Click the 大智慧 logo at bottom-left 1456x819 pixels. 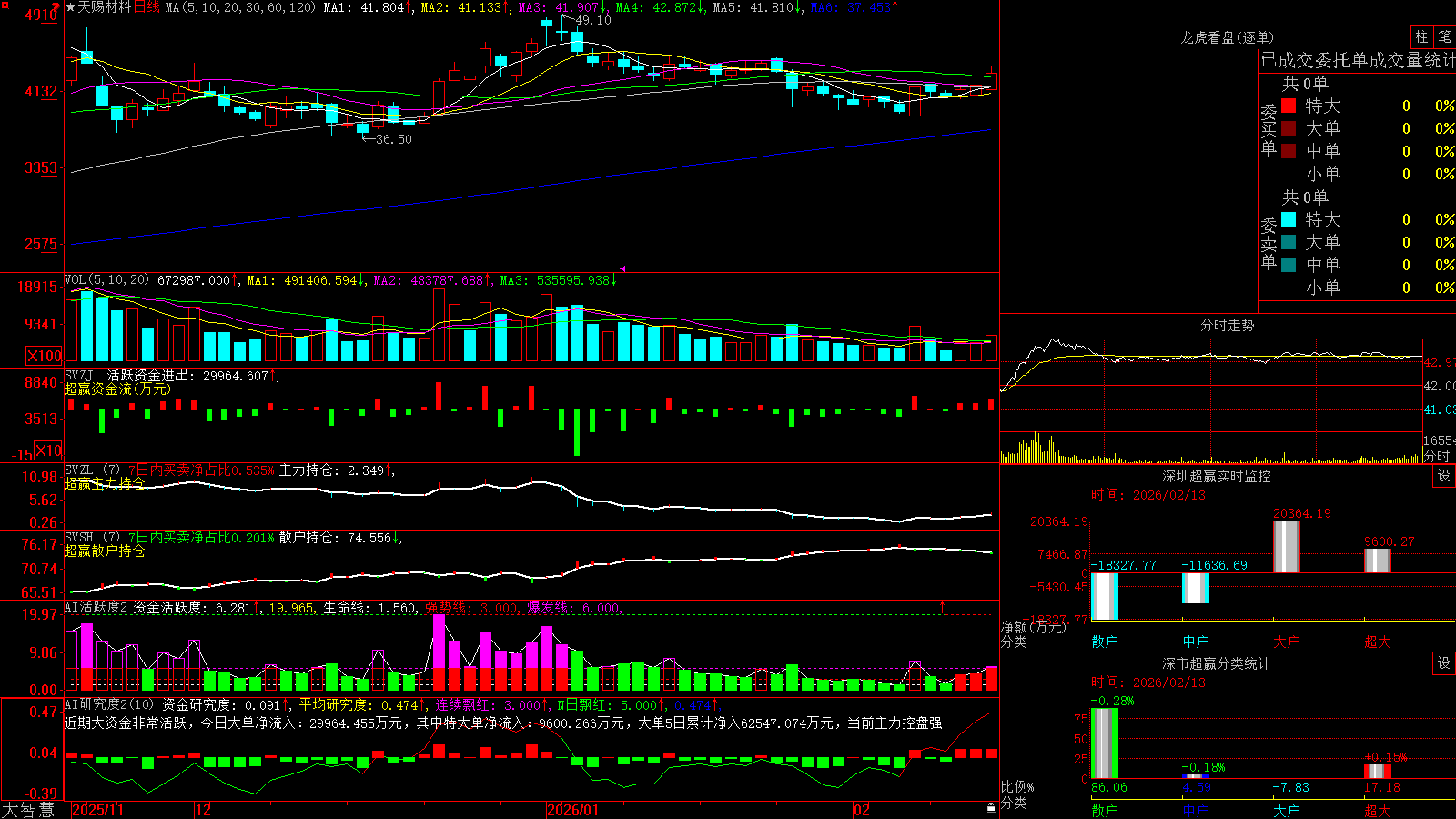pos(28,810)
